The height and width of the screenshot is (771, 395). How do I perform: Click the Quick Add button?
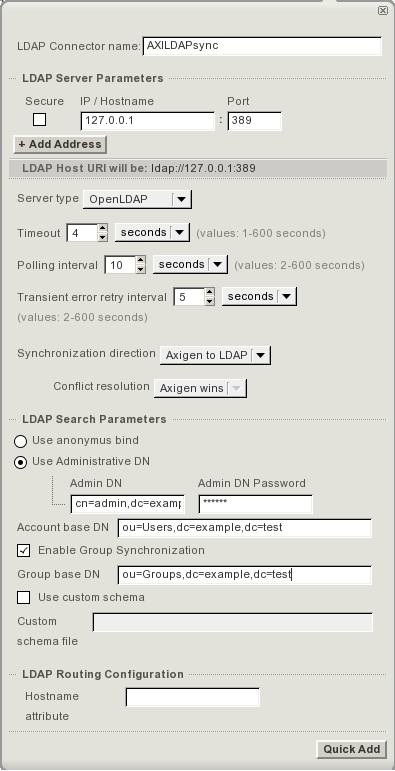pos(352,749)
